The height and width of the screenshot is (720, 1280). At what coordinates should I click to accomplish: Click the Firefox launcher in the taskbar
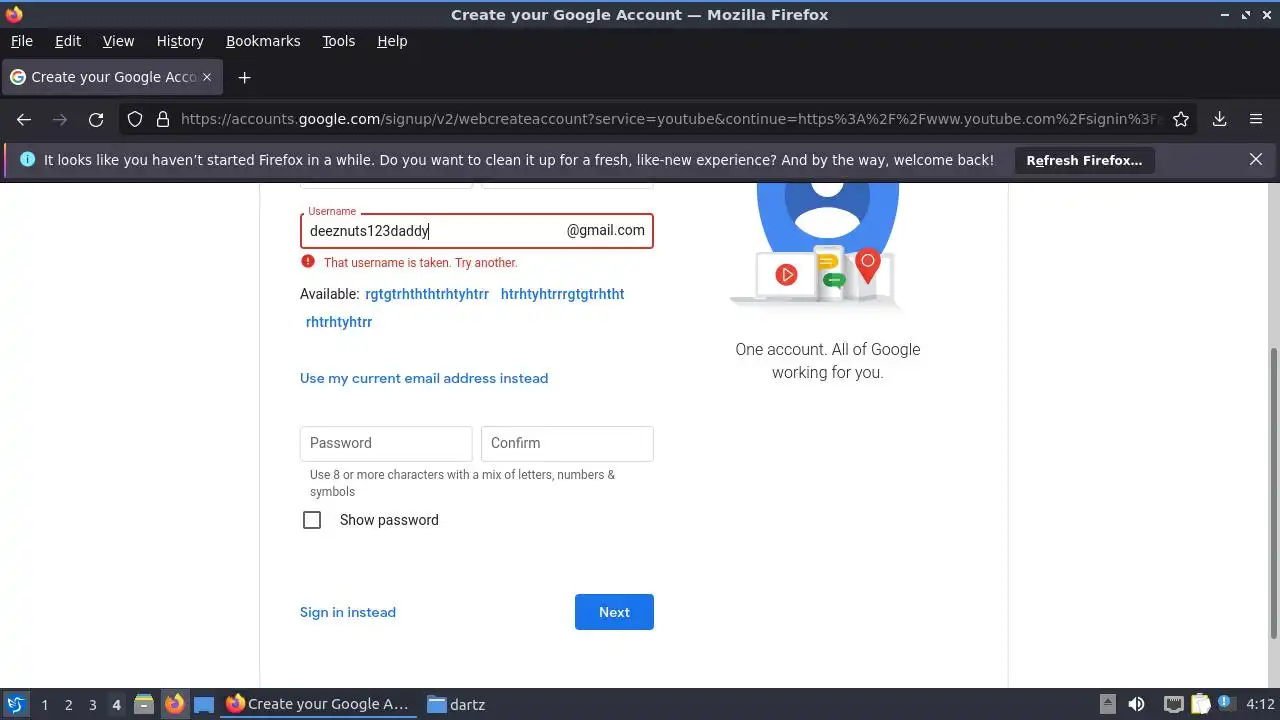[175, 704]
